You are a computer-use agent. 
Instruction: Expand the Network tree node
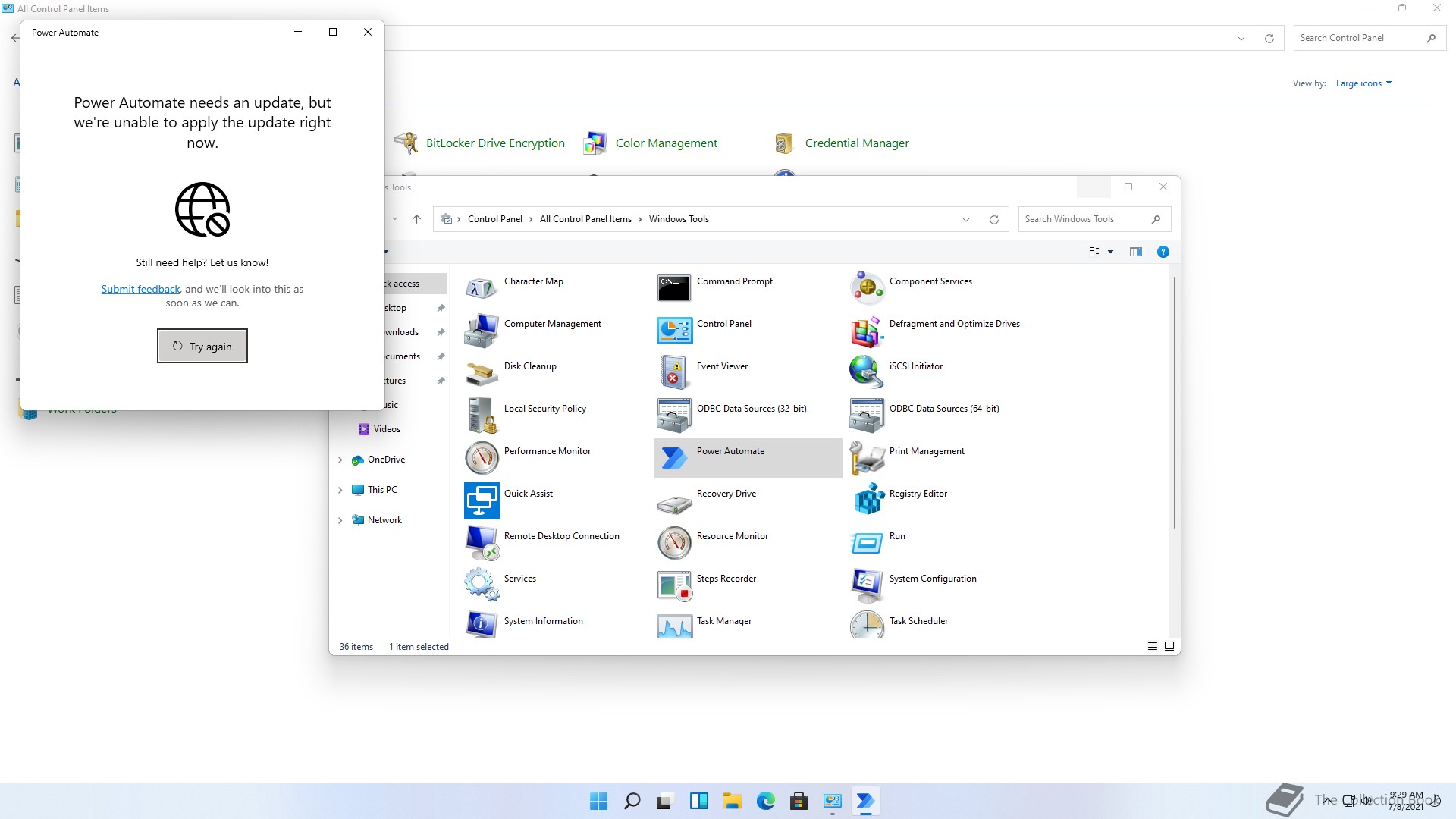click(x=340, y=520)
